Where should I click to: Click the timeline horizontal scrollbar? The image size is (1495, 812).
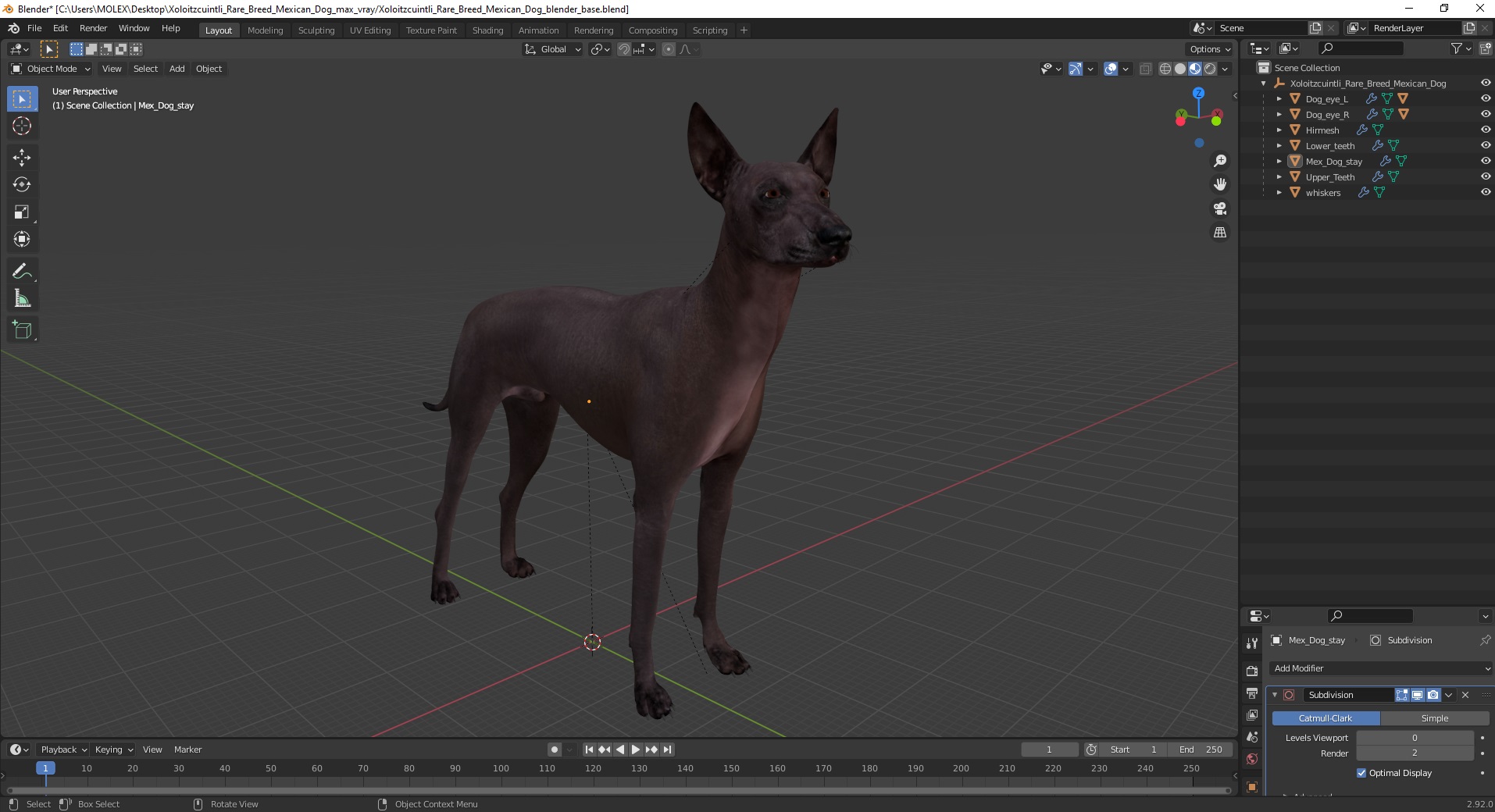pos(619,790)
